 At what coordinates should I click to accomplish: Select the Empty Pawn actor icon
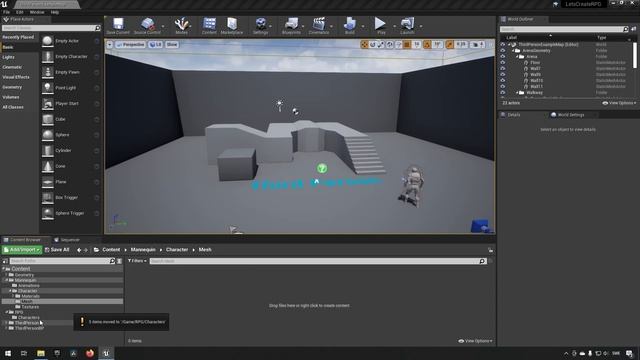coord(47,72)
